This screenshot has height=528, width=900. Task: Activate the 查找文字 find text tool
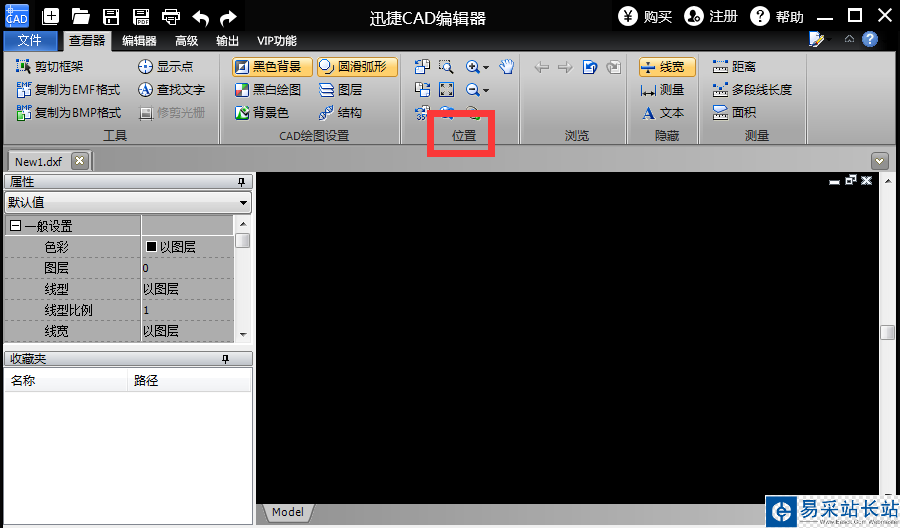click(x=172, y=90)
